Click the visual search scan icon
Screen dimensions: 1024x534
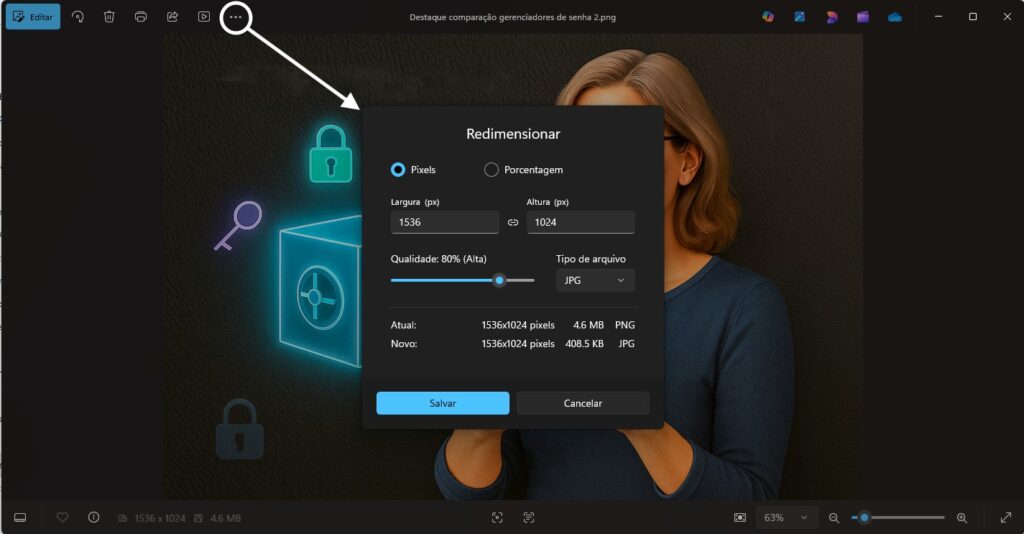click(x=497, y=518)
